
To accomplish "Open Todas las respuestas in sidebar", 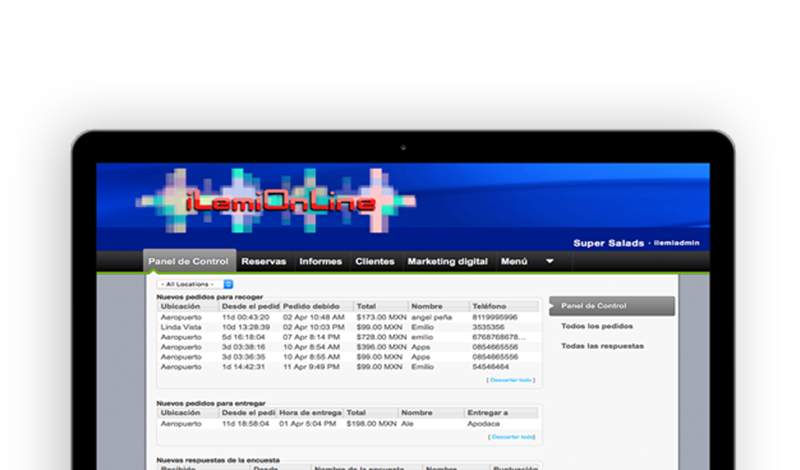I will point(602,346).
